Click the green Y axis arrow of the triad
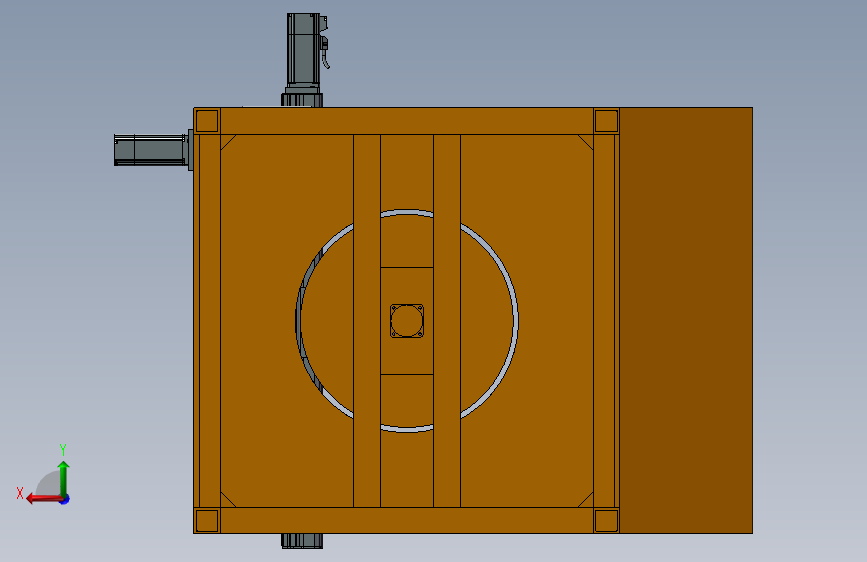 [64, 479]
